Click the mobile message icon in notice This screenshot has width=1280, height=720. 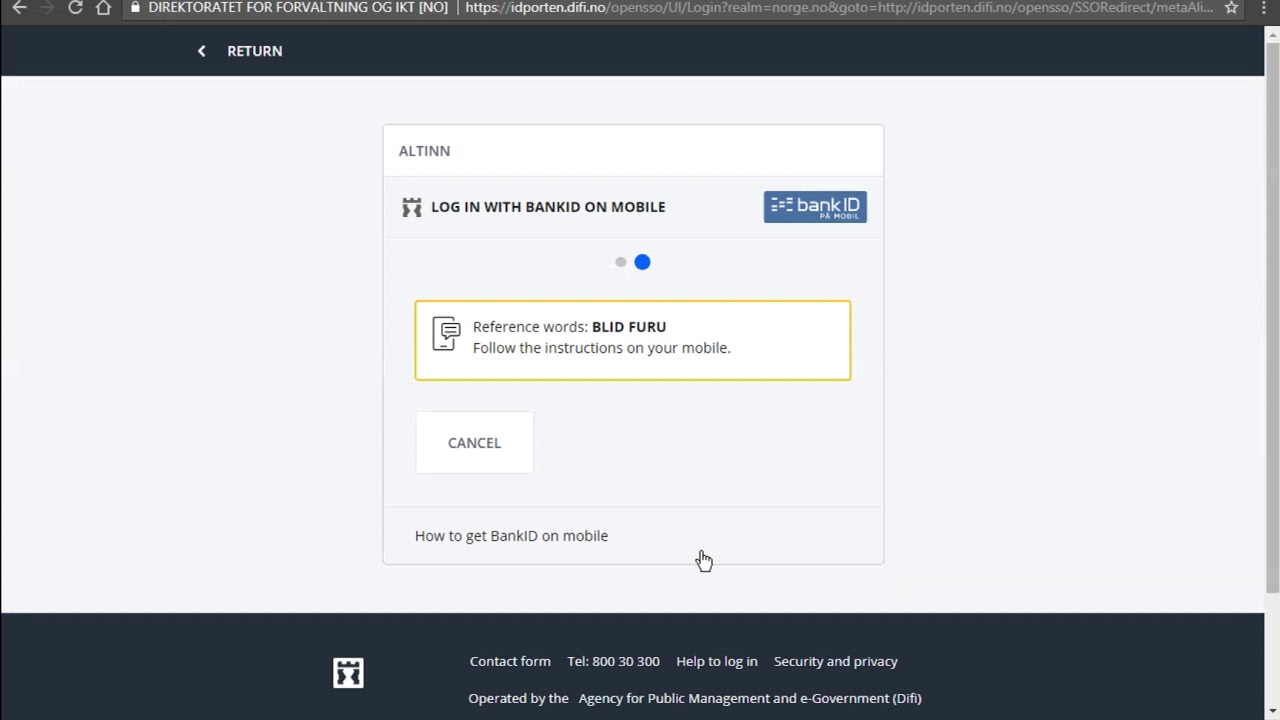tap(446, 334)
